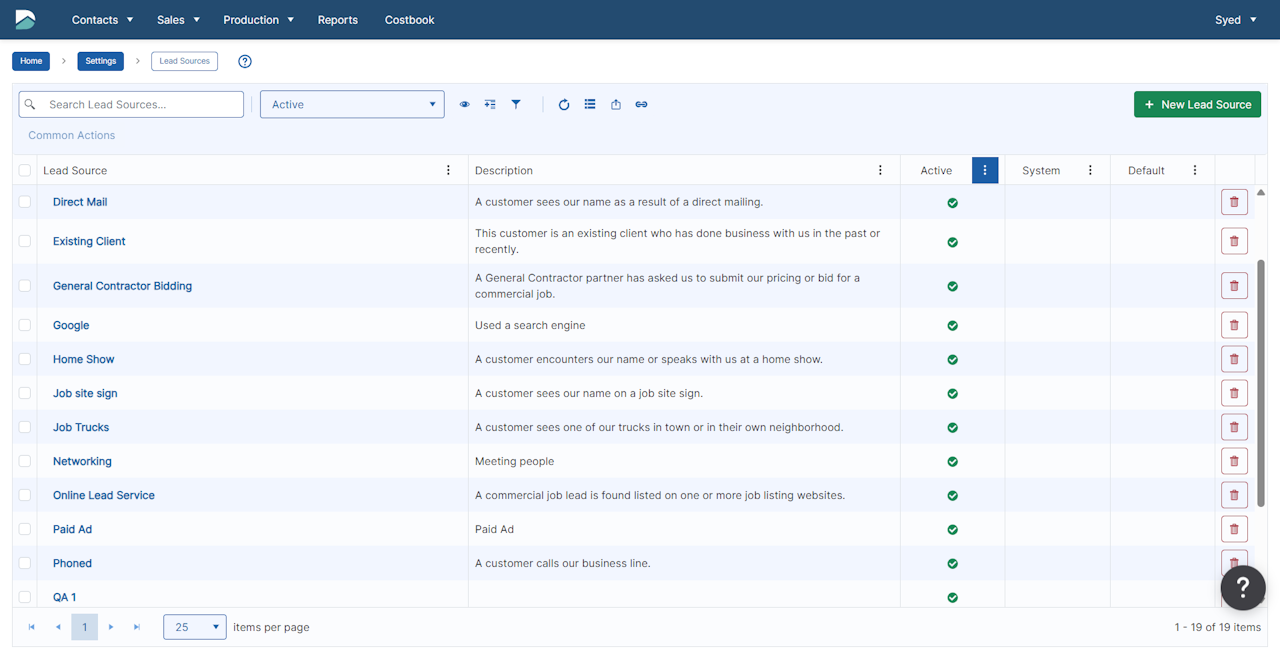
Task: Open the Active status filter dropdown
Action: point(352,105)
